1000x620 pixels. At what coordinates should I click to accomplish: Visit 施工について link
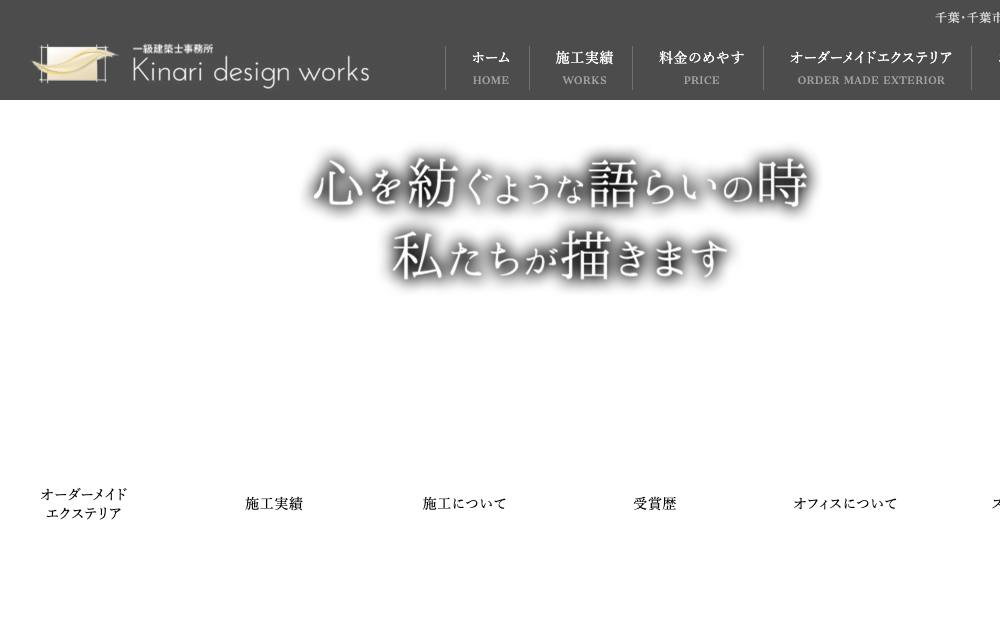tap(464, 503)
